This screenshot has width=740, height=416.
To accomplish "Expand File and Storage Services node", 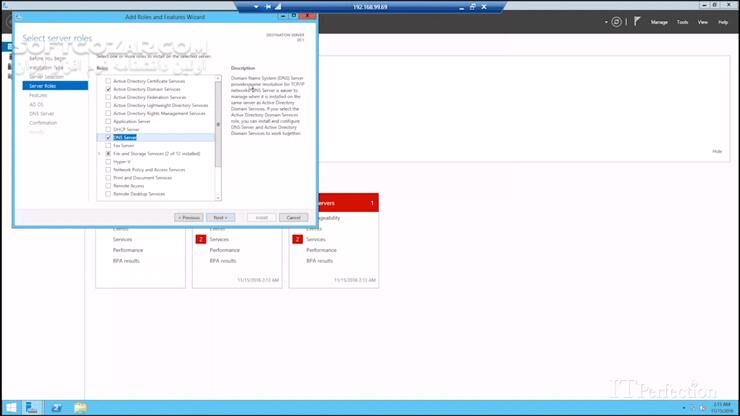I will tap(100, 153).
